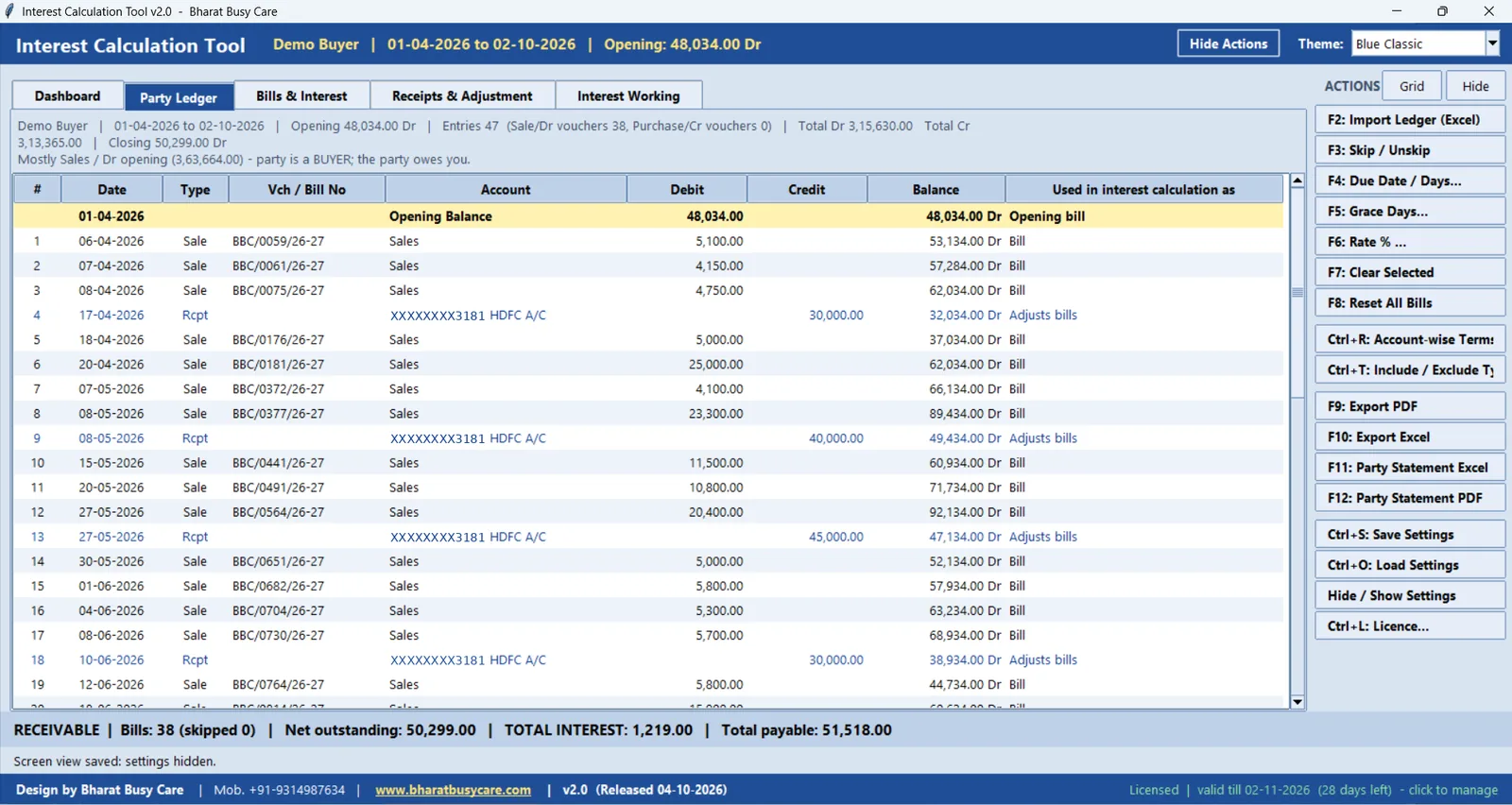The image size is (1512, 805).
Task: Select bill BBC/0176/26-27
Action: [649, 339]
